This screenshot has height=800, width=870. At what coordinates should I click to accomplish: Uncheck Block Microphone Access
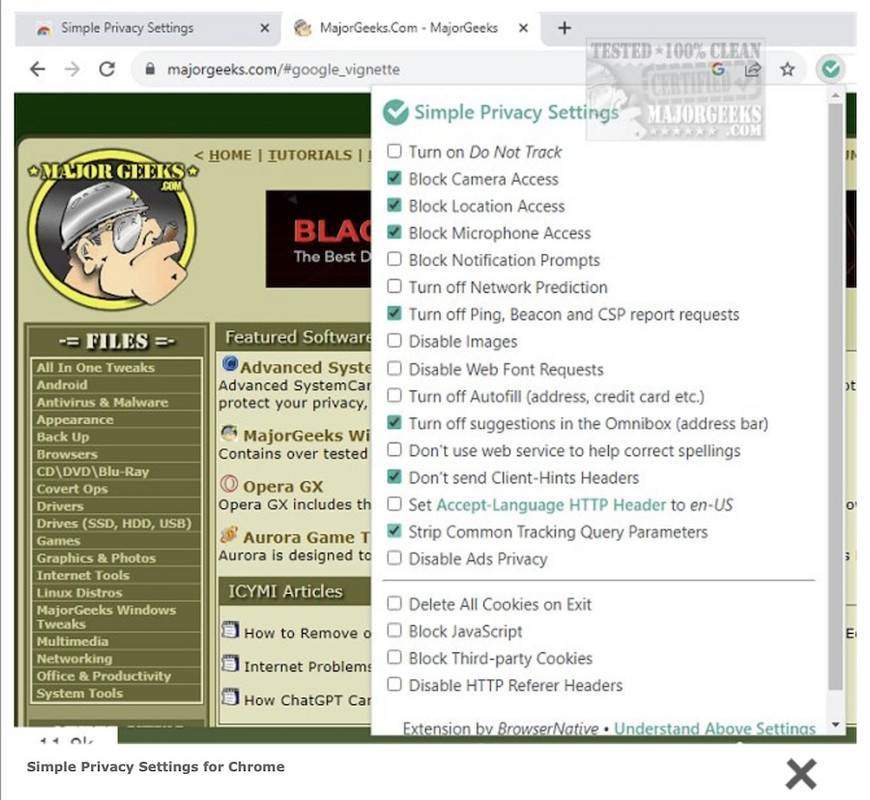(x=394, y=232)
